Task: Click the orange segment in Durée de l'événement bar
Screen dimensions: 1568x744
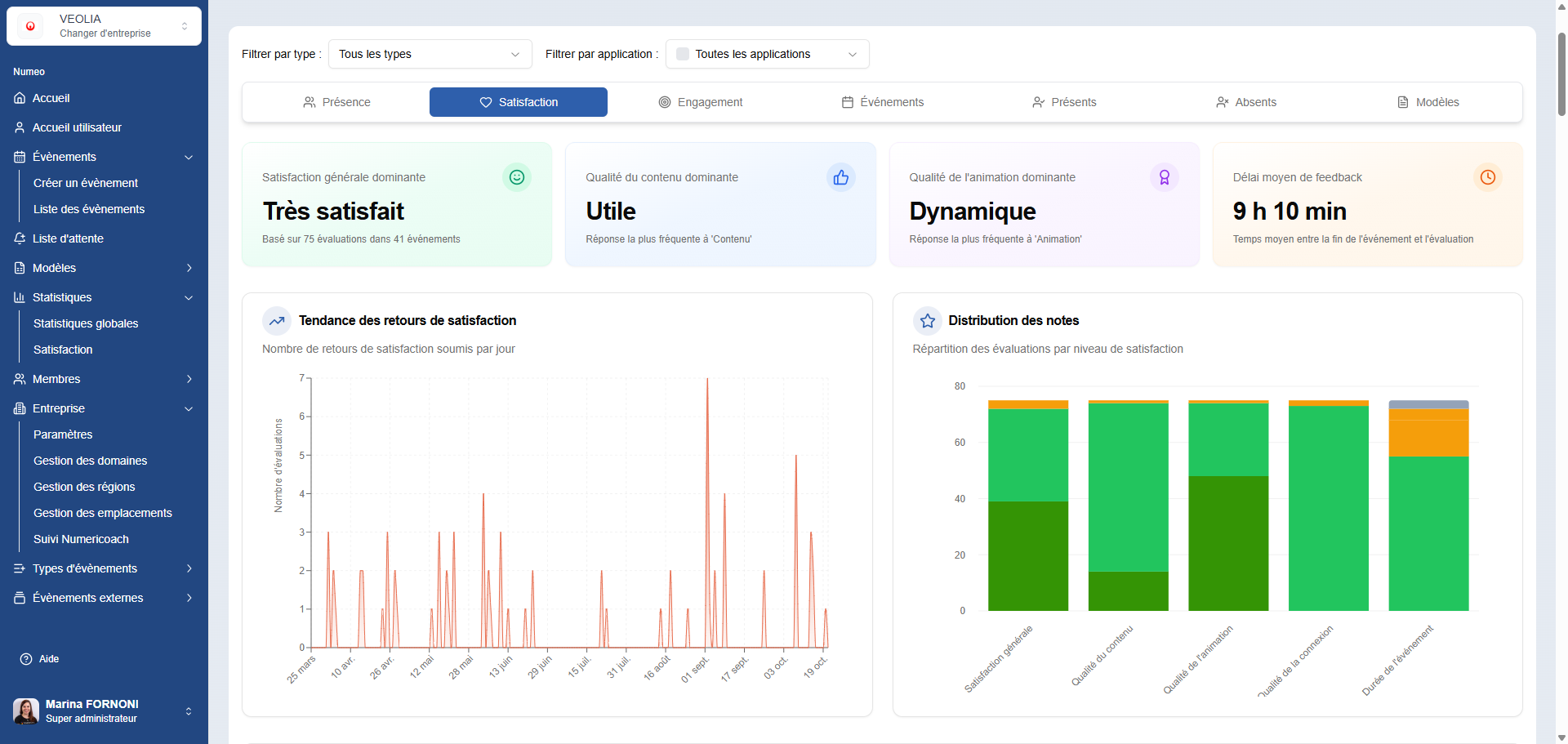Action: point(1428,438)
